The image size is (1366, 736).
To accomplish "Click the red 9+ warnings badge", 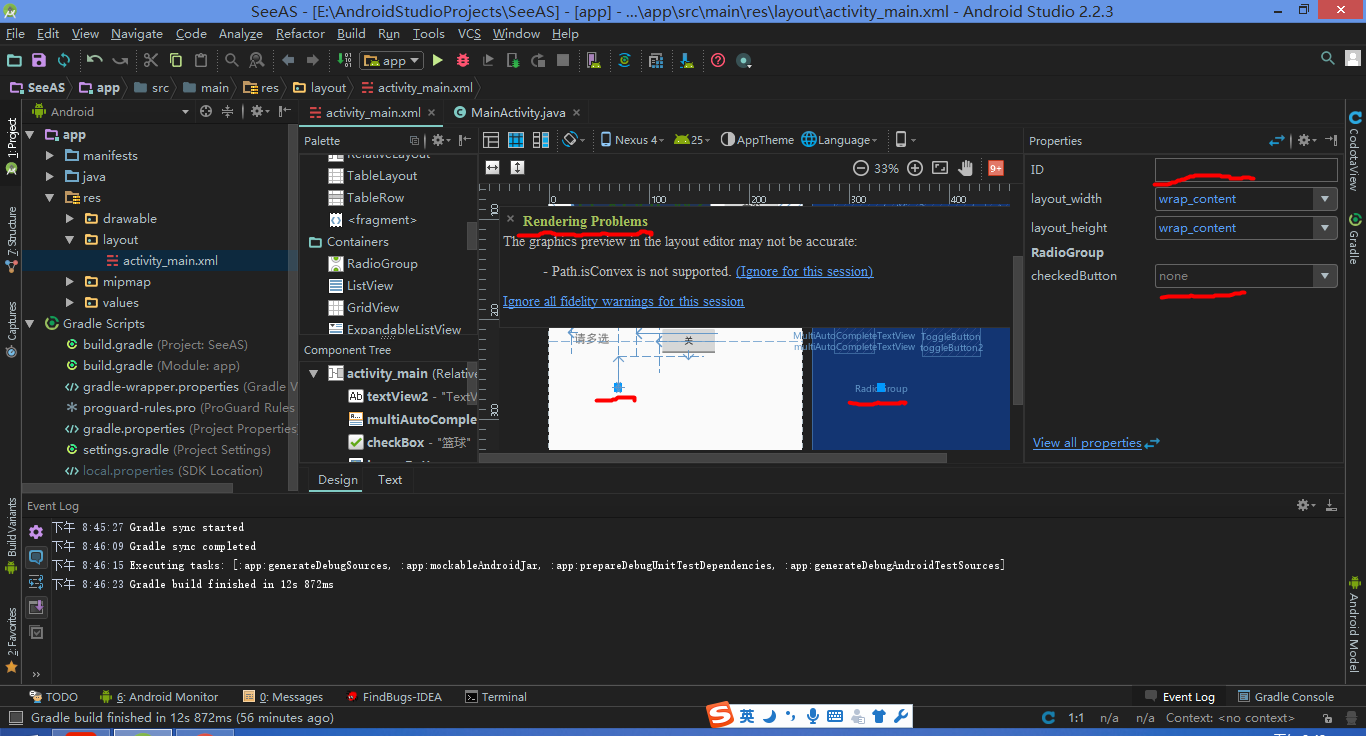I will [x=995, y=168].
